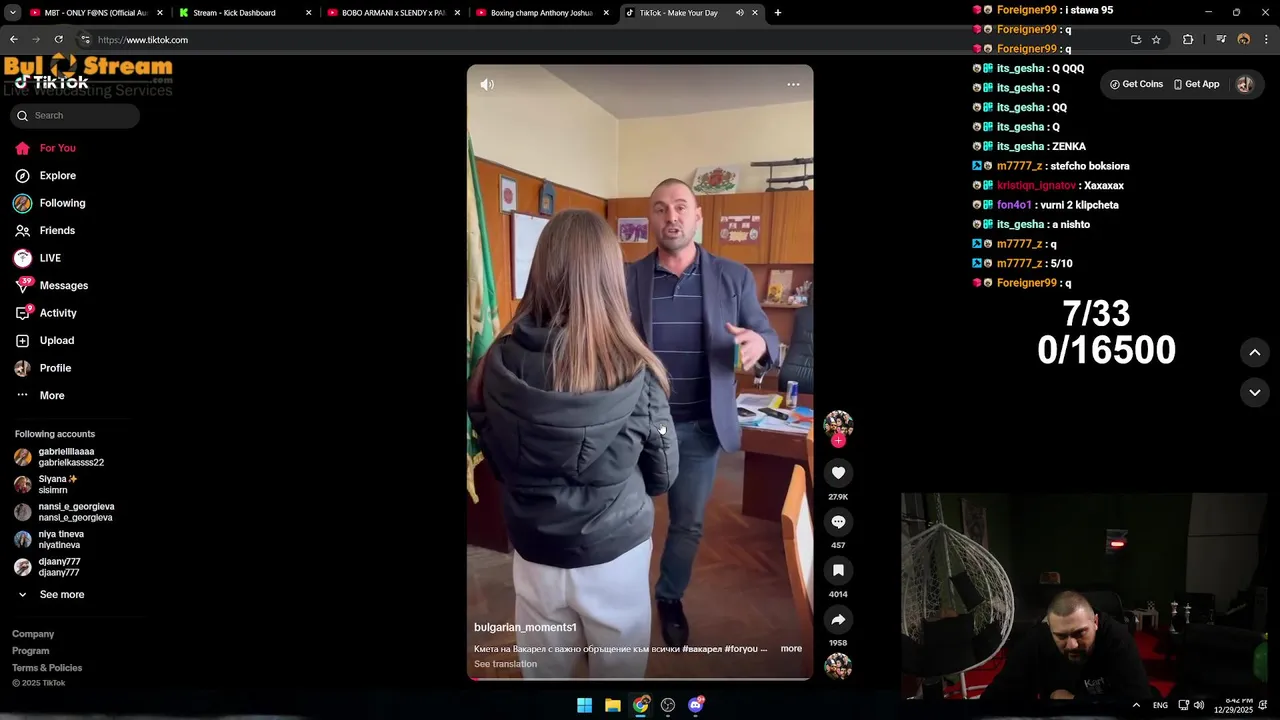Image resolution: width=1280 pixels, height=720 pixels.
Task: Open browser extensions puzzle icon
Action: pos(1188,40)
